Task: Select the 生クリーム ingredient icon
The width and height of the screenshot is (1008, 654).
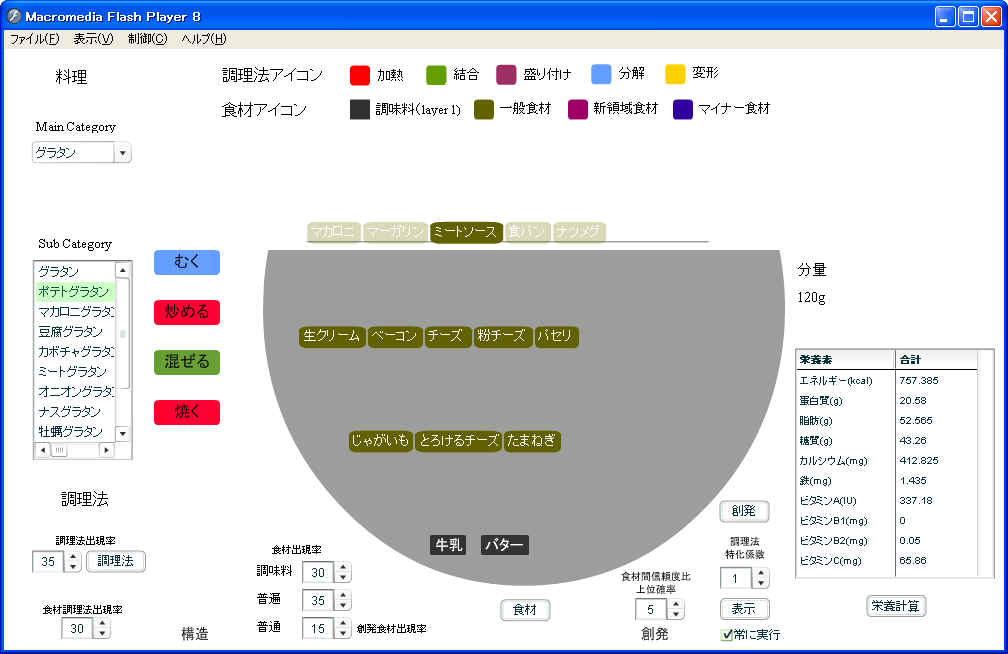Action: coord(332,336)
